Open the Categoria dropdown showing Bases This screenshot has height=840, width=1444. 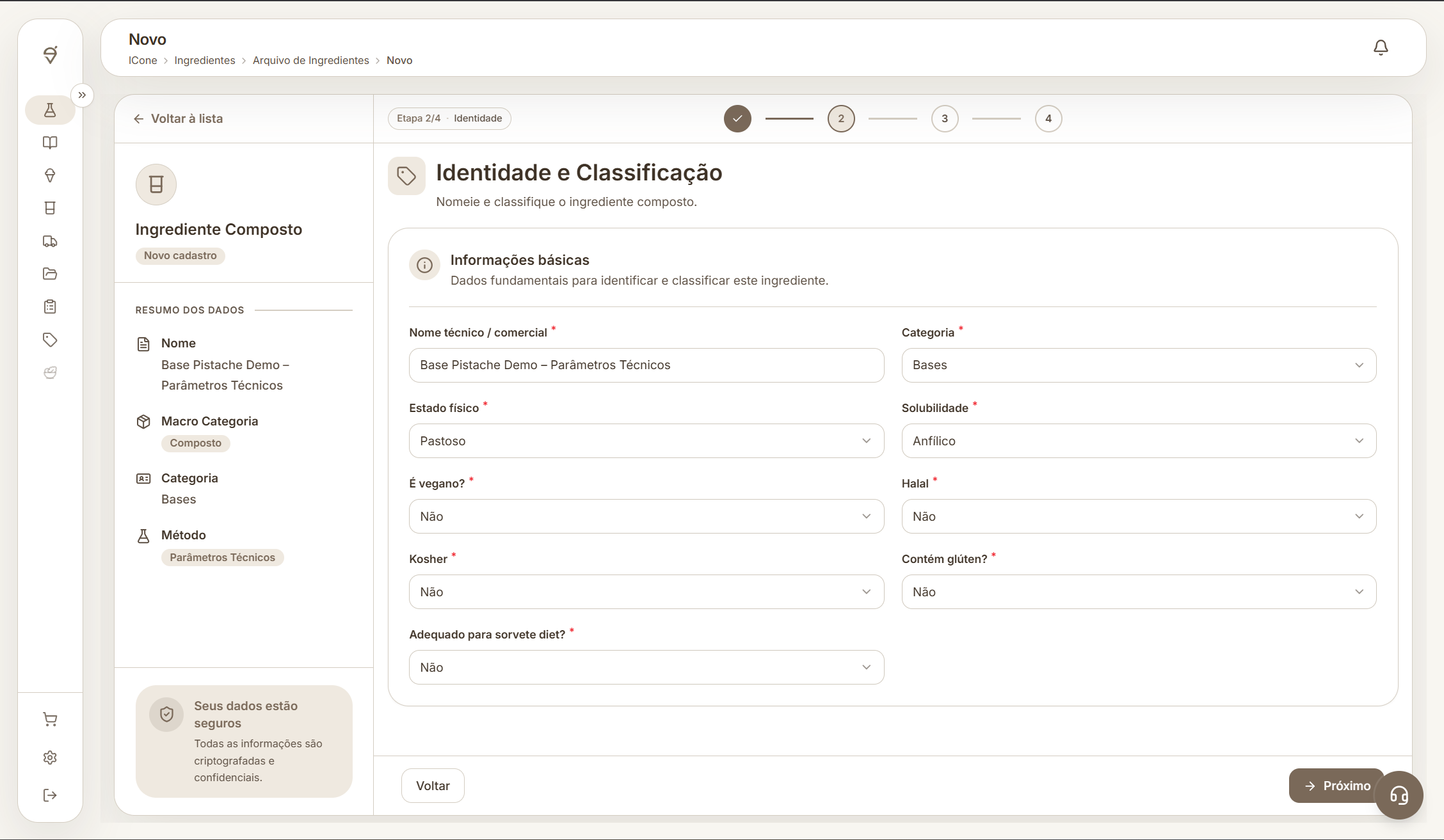point(1139,365)
